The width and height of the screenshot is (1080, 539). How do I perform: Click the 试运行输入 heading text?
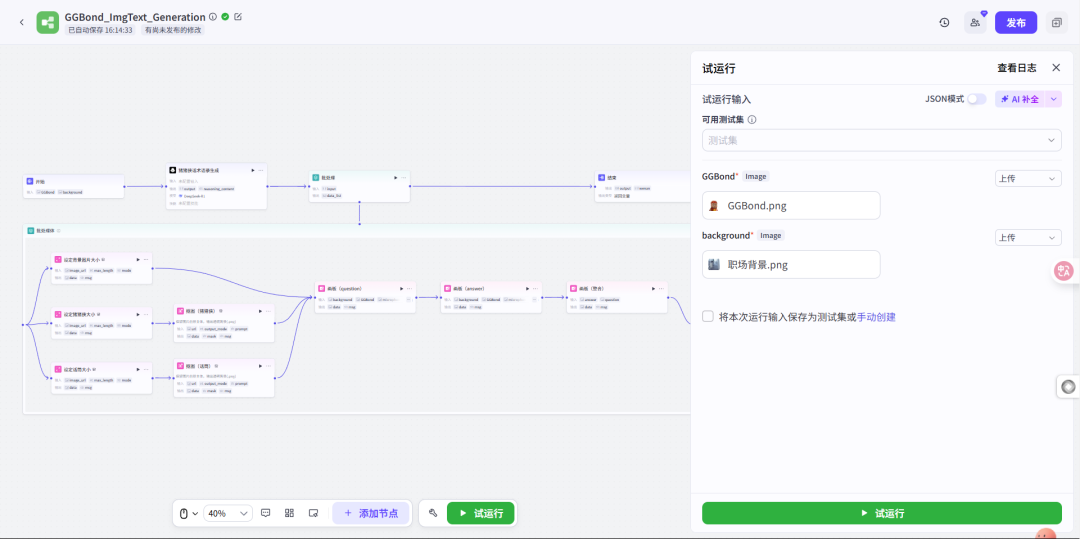click(x=726, y=99)
